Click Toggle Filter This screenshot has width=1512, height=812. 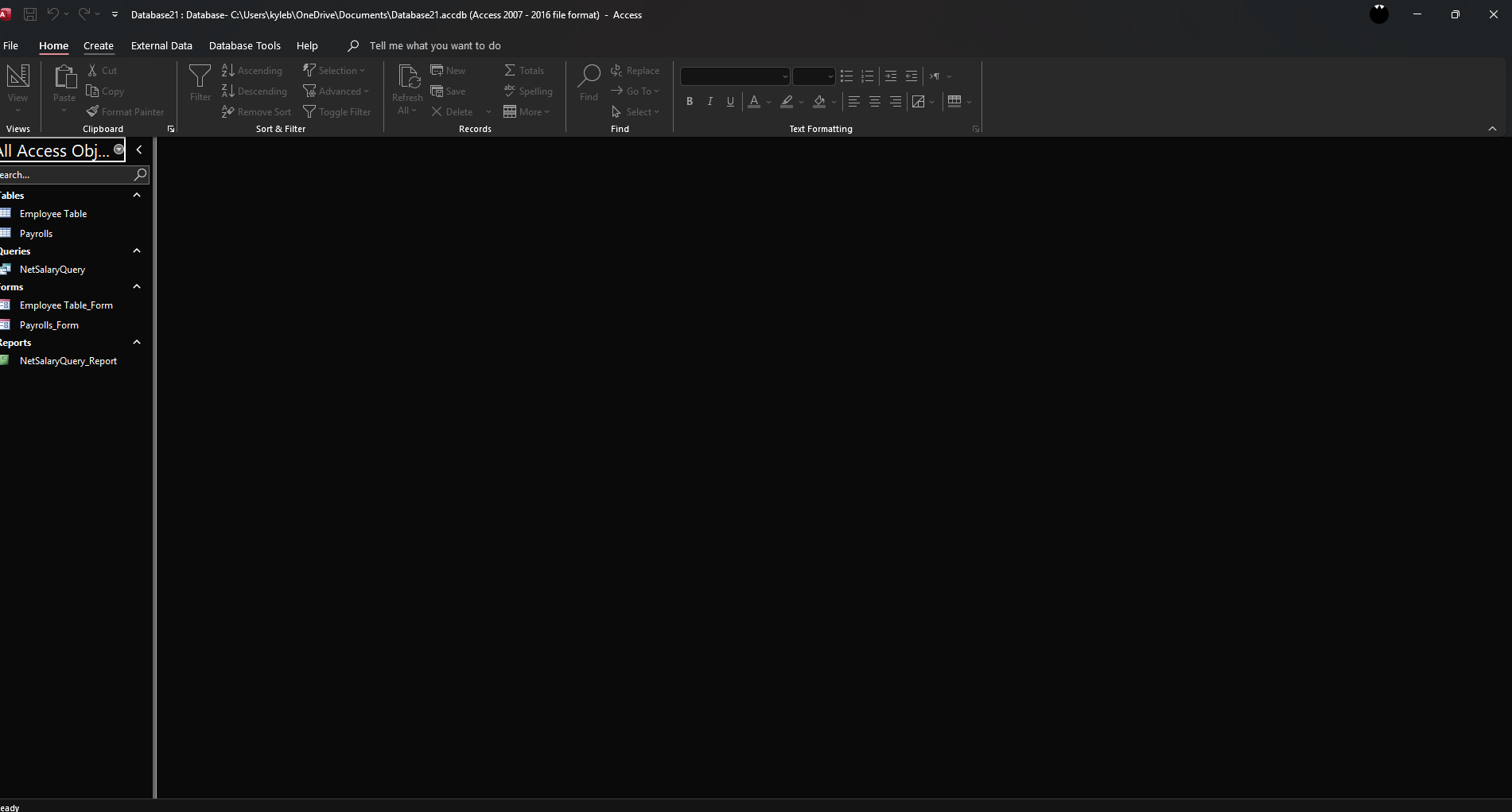337,112
